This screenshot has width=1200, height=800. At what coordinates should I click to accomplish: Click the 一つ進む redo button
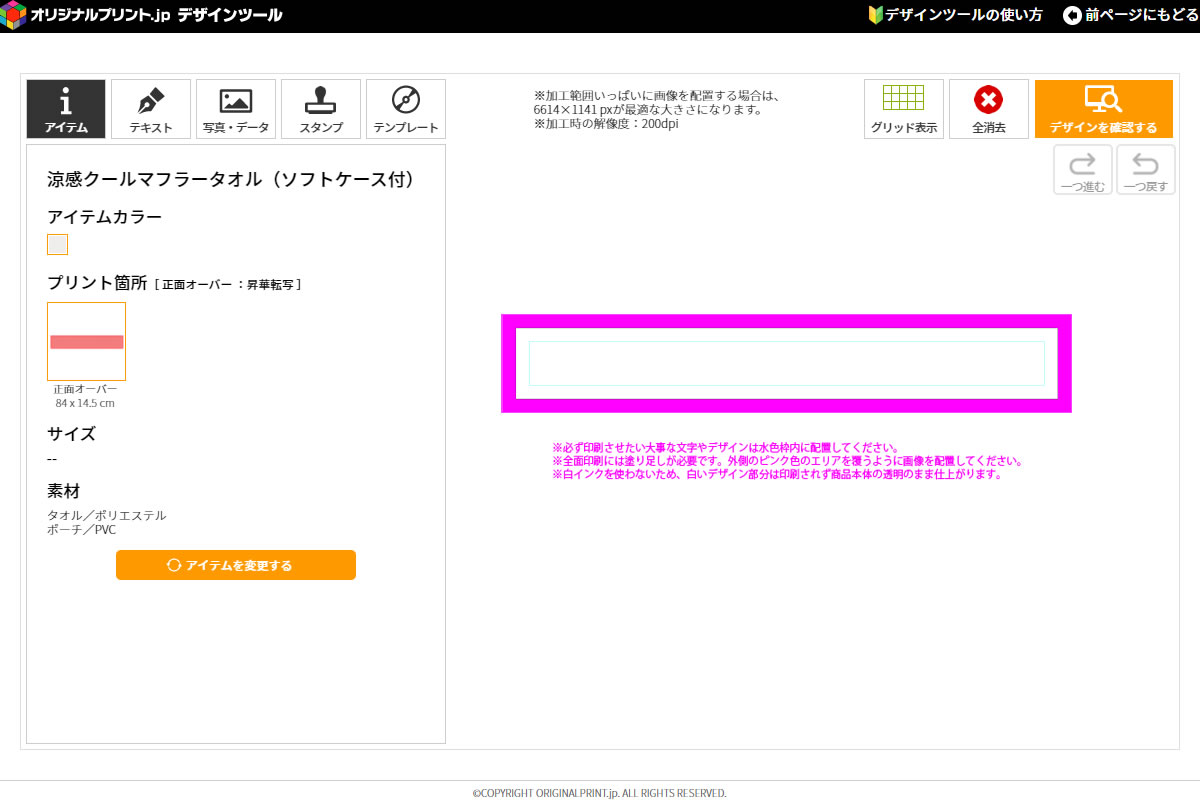(1083, 170)
